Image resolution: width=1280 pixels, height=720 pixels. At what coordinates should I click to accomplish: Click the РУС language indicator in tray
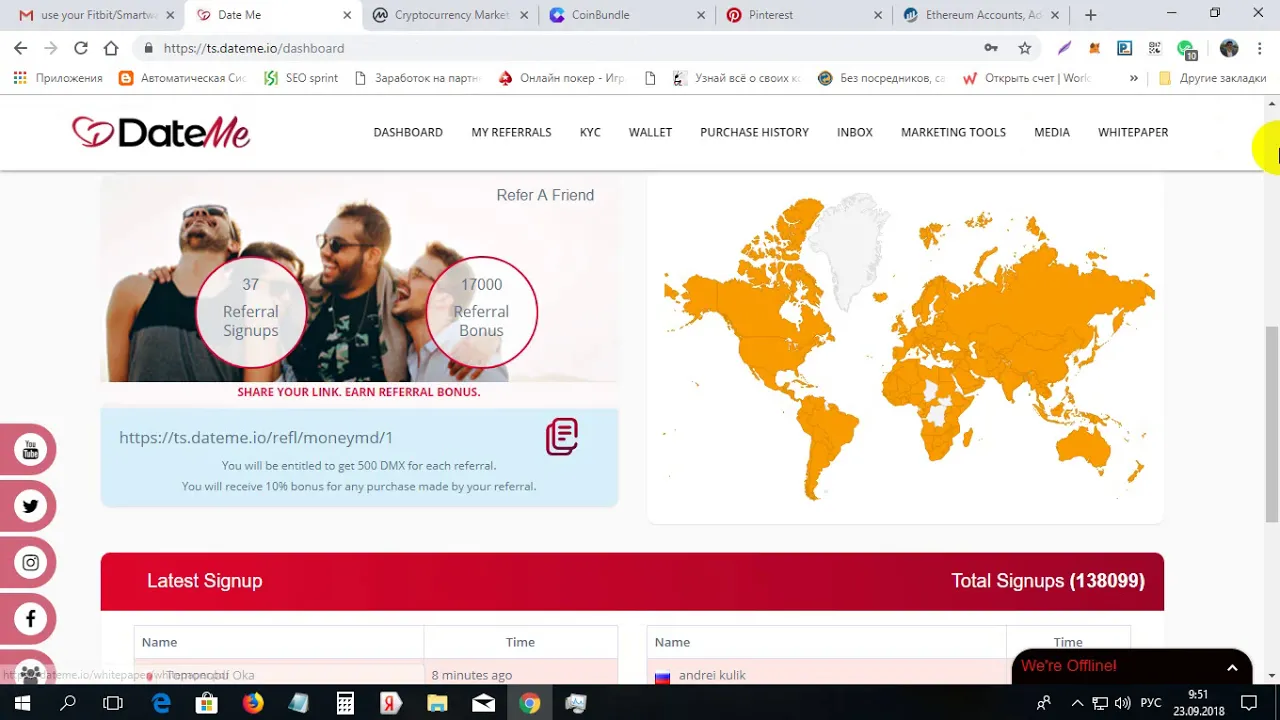(x=1151, y=703)
